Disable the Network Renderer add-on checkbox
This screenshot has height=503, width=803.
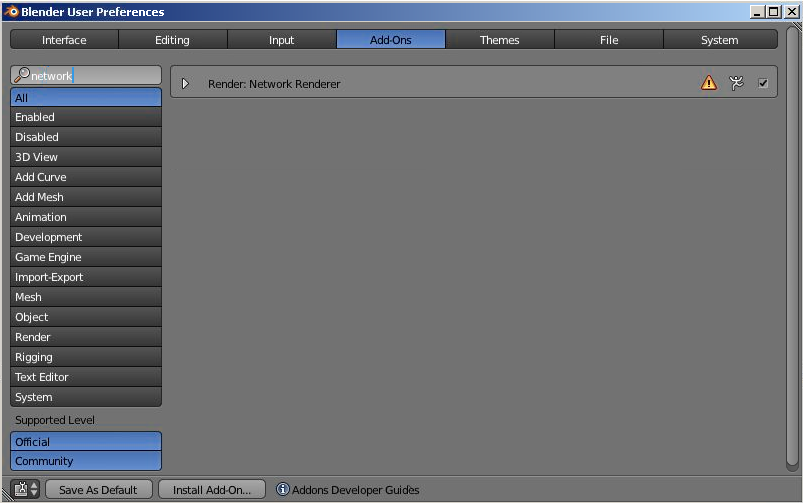point(763,83)
